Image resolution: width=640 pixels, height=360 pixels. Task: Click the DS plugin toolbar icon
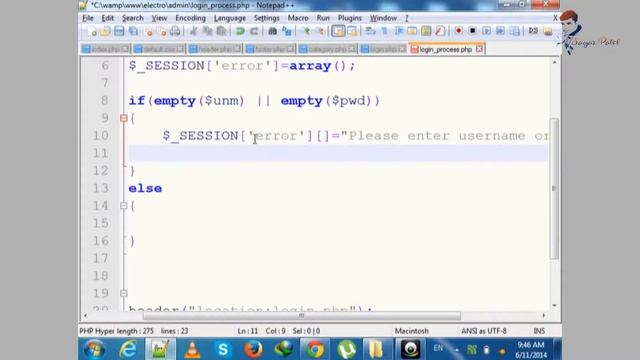[533, 31]
